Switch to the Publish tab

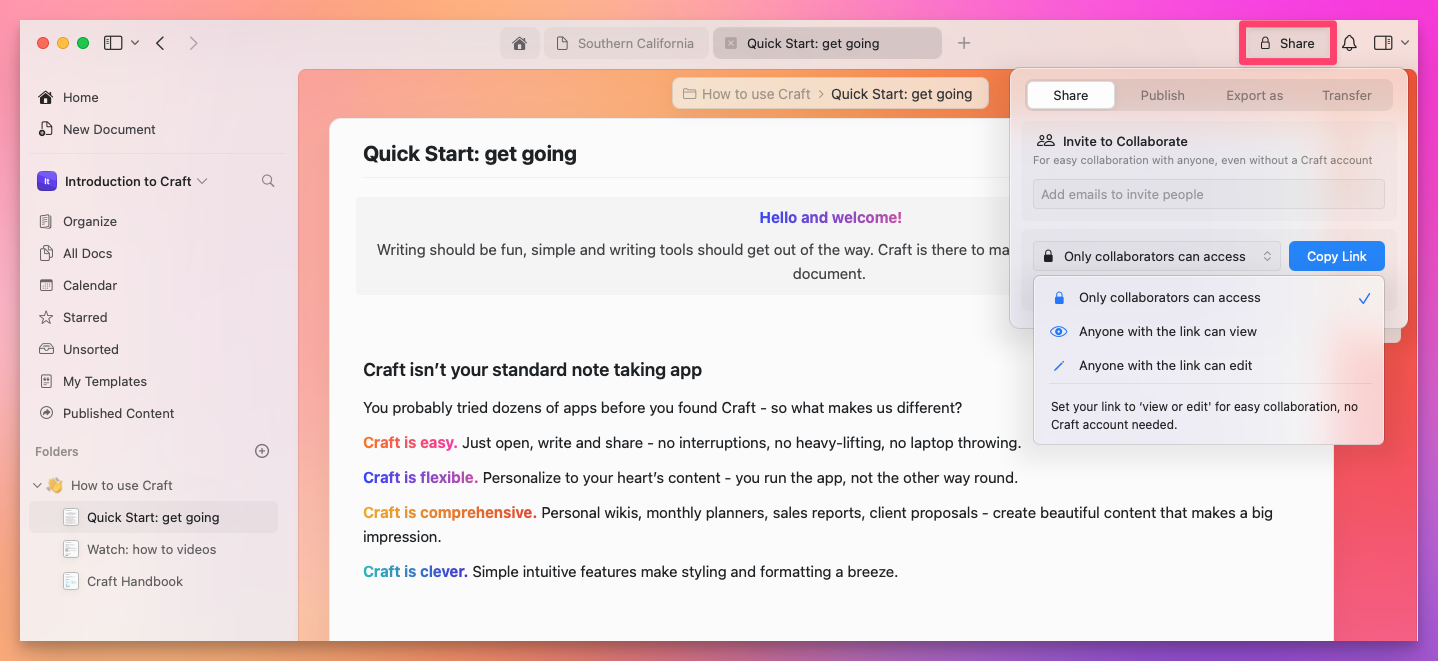[x=1162, y=95]
